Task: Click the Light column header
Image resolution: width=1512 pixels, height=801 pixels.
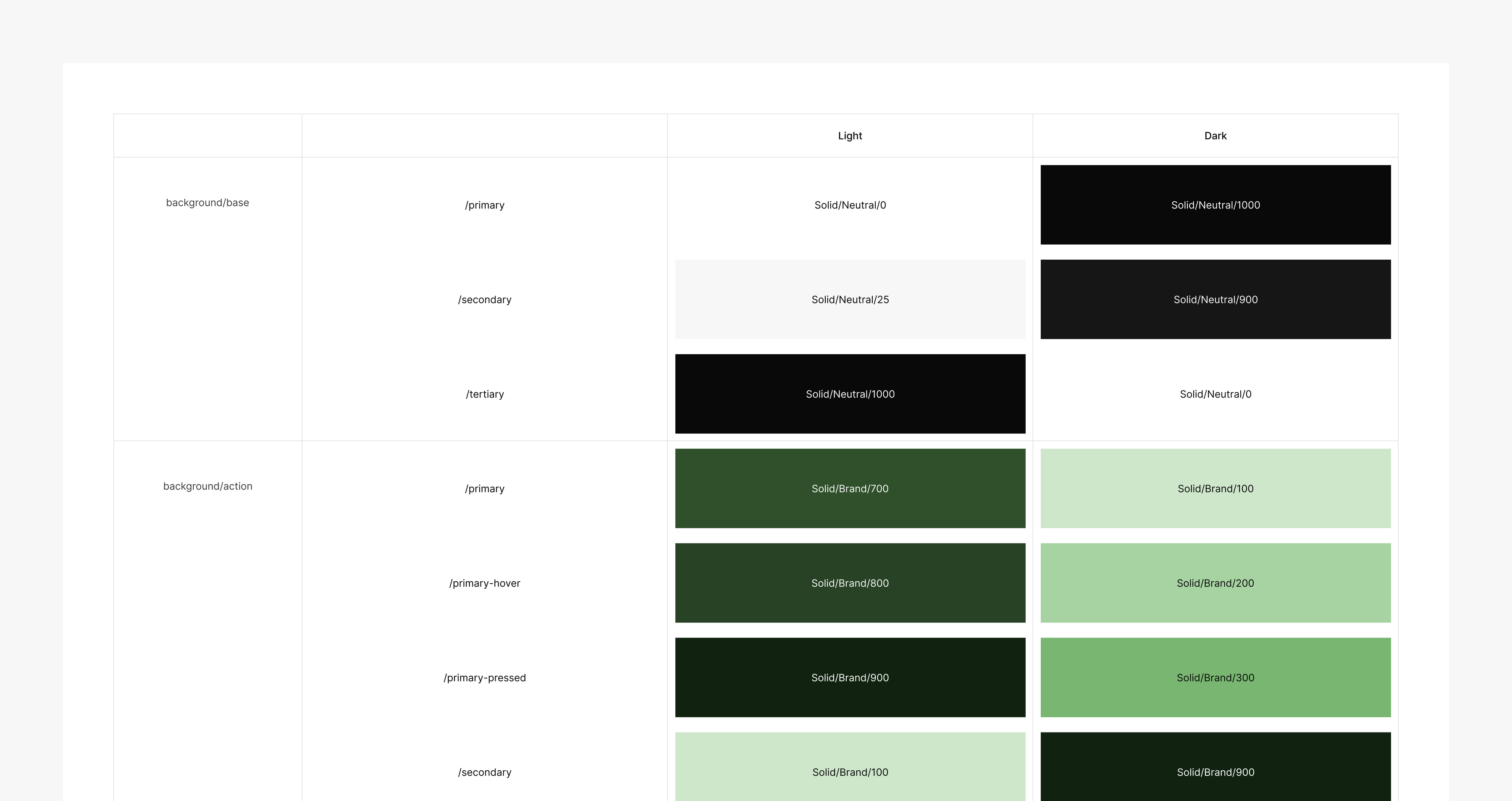Action: tap(850, 136)
